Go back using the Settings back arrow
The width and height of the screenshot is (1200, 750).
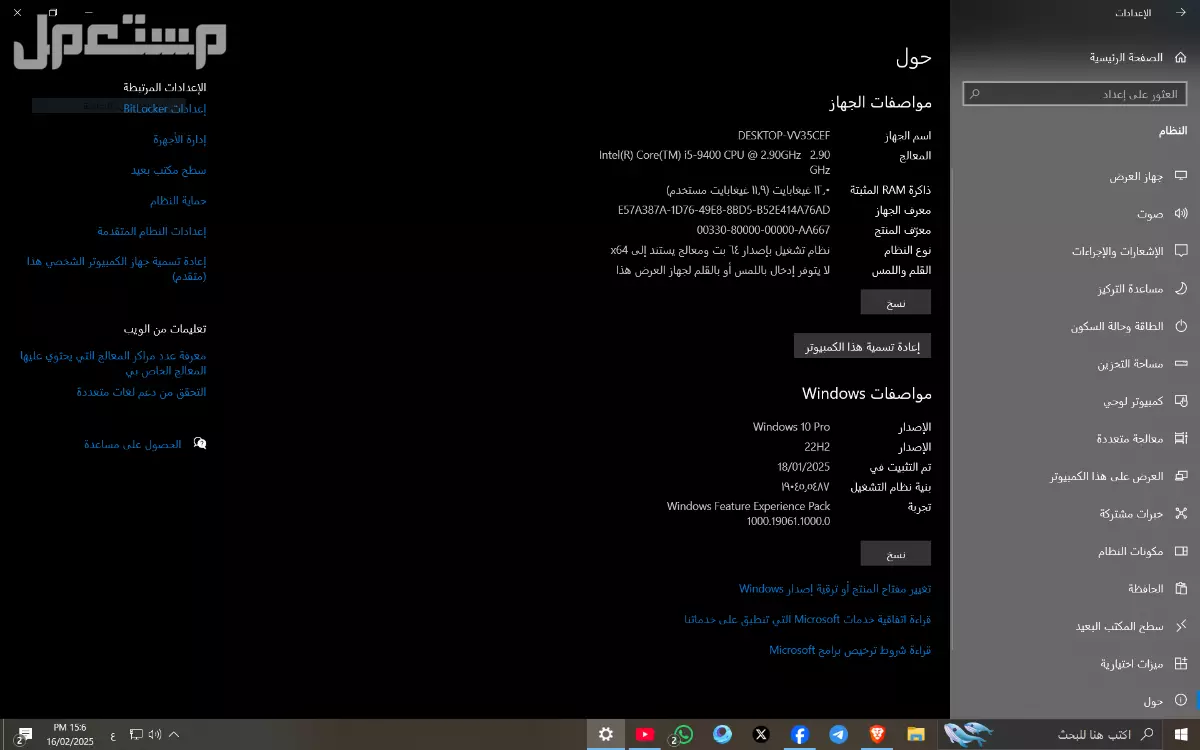coord(1181,13)
